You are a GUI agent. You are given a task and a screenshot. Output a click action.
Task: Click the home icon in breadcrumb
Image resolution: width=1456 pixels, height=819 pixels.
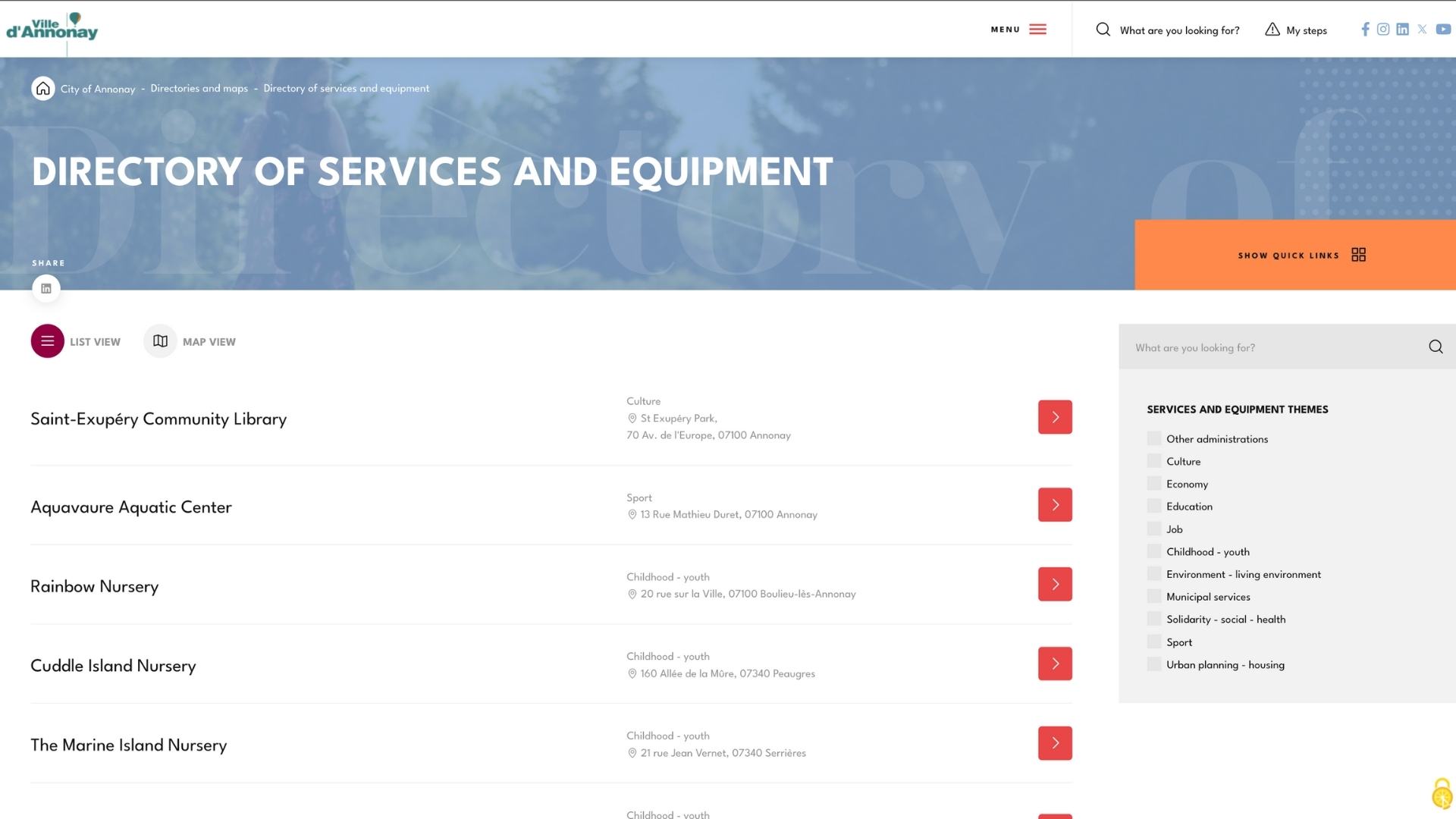click(x=43, y=89)
